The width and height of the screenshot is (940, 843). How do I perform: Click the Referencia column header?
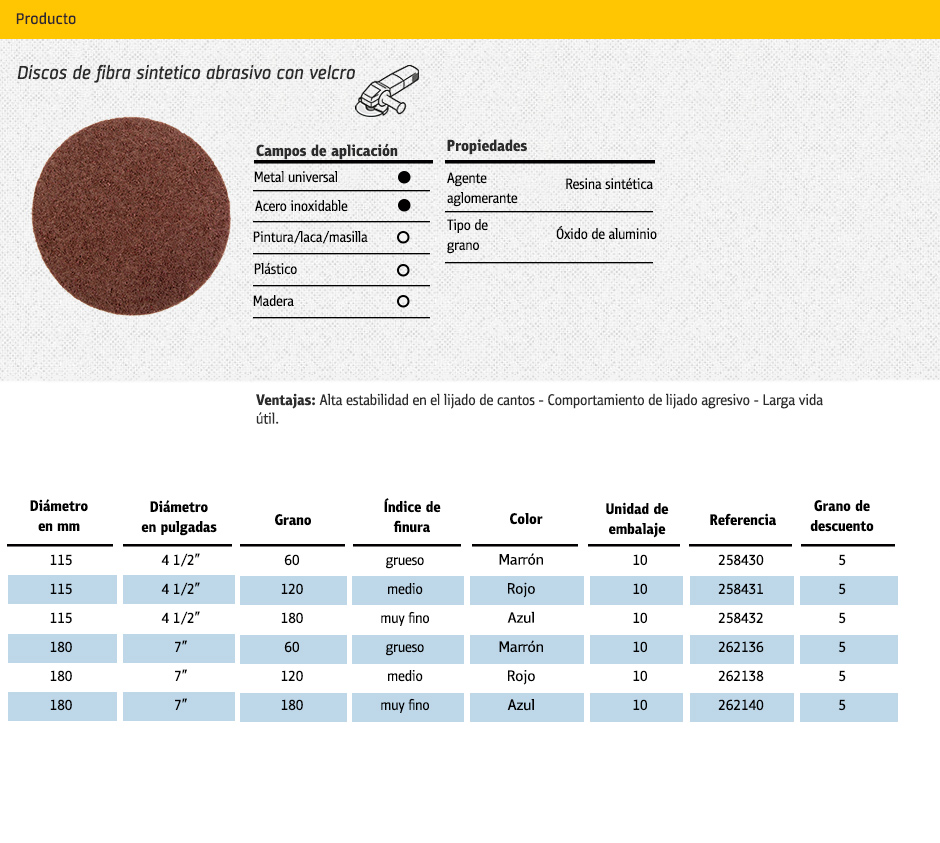pos(742,520)
